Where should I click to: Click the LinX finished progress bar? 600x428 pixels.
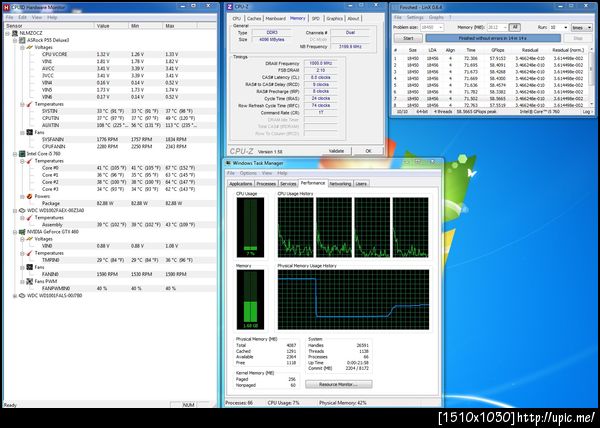[x=493, y=38]
